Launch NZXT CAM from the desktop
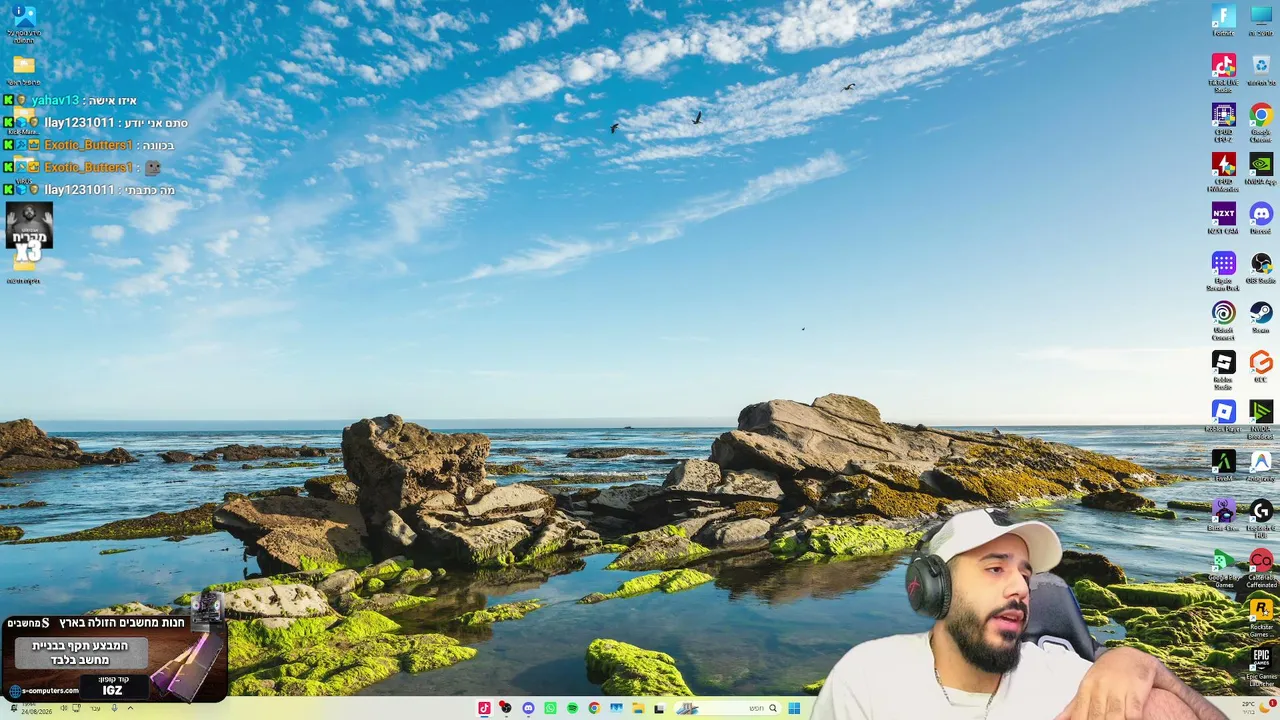The height and width of the screenshot is (720, 1280). [1223, 217]
